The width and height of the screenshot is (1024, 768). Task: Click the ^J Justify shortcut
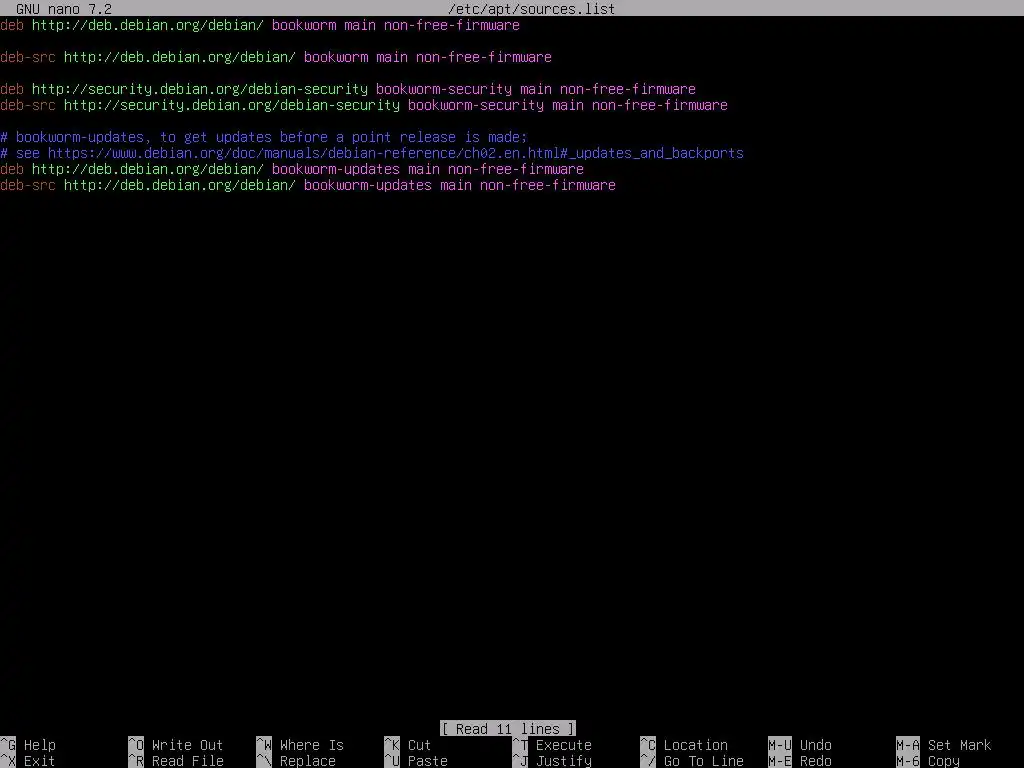(552, 761)
